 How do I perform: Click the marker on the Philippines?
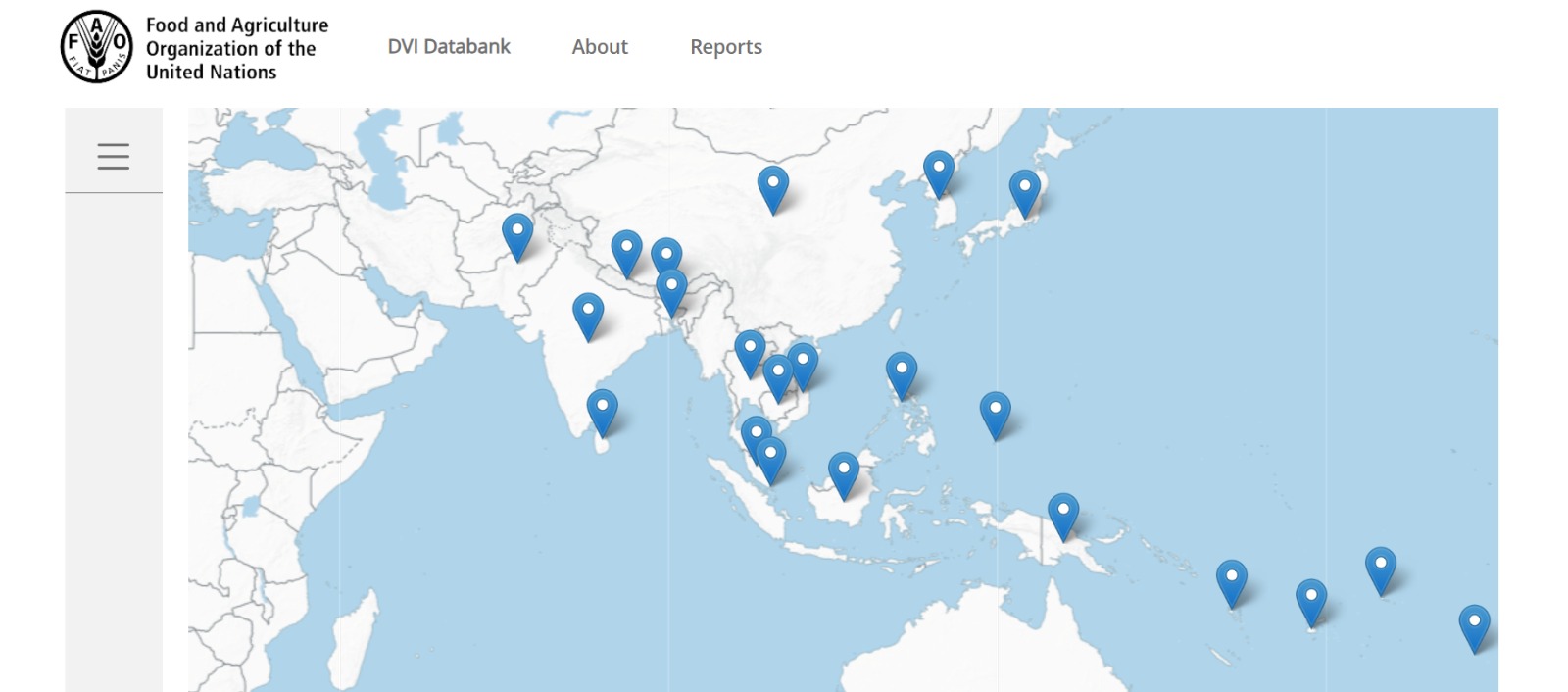[901, 373]
